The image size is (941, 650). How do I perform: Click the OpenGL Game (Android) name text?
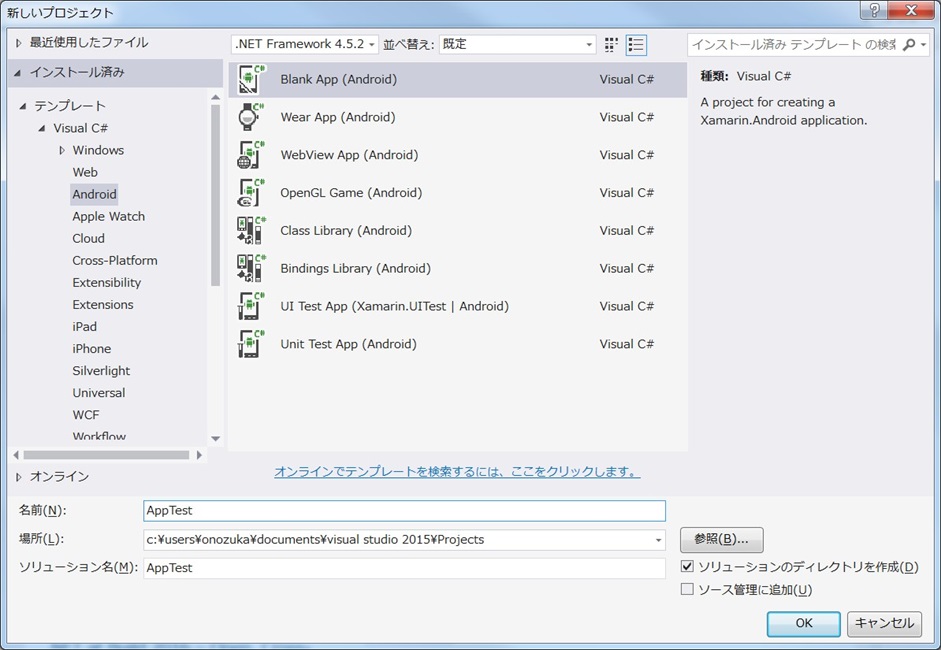click(351, 193)
